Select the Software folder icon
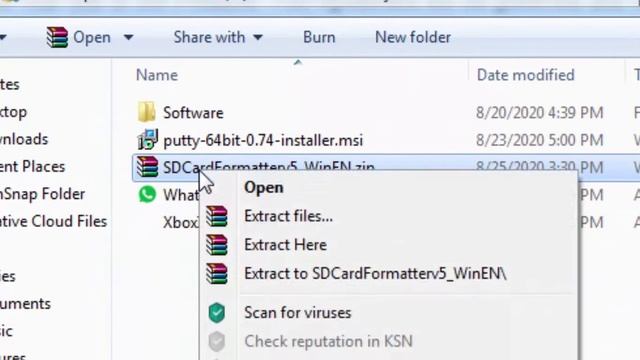Image resolution: width=640 pixels, height=360 pixels. point(147,112)
